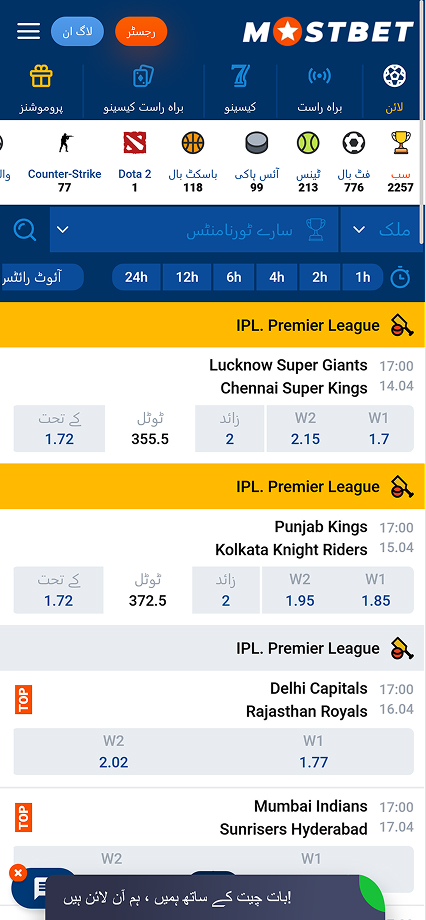Click the orange Register button
This screenshot has height=920, width=426.
click(x=141, y=32)
